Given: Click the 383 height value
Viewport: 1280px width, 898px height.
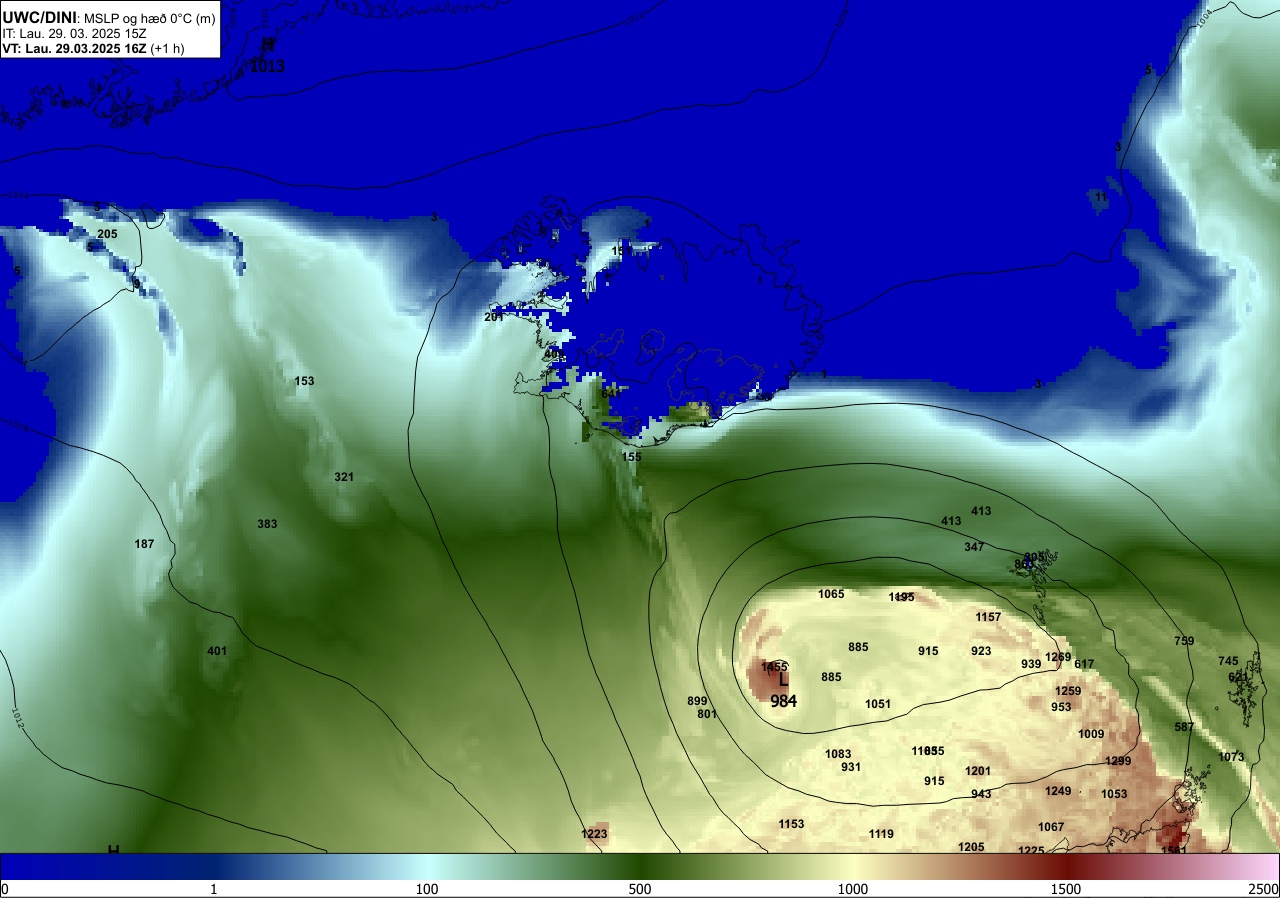Looking at the screenshot, I should [x=267, y=524].
